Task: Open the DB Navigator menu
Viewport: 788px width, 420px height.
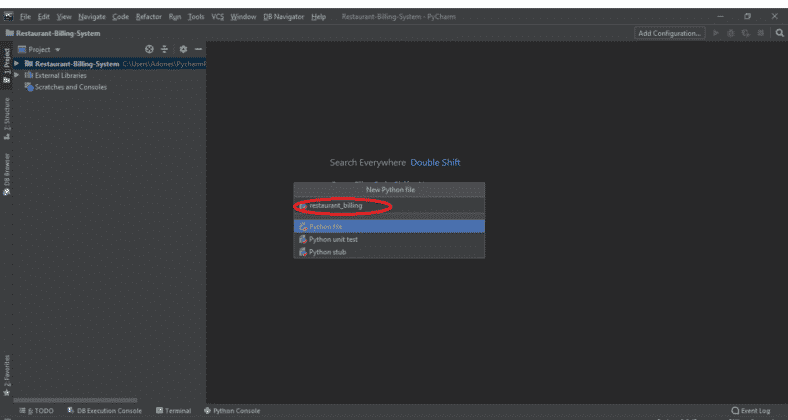Action: (x=283, y=17)
